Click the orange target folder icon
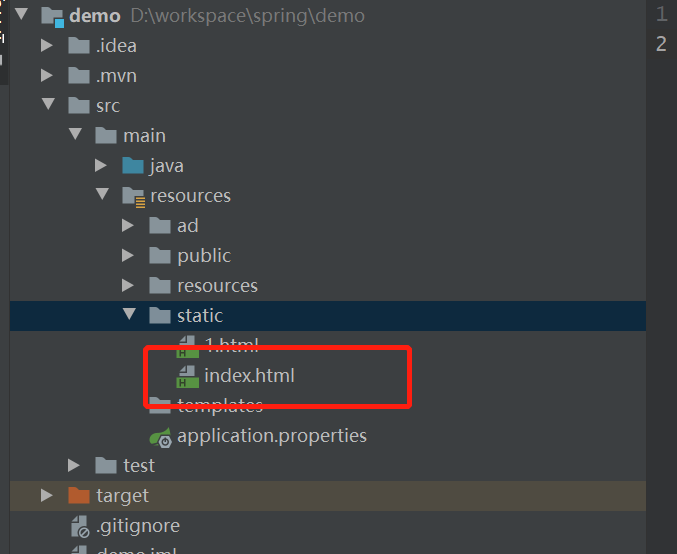Viewport: 677px width, 554px height. coord(79,495)
